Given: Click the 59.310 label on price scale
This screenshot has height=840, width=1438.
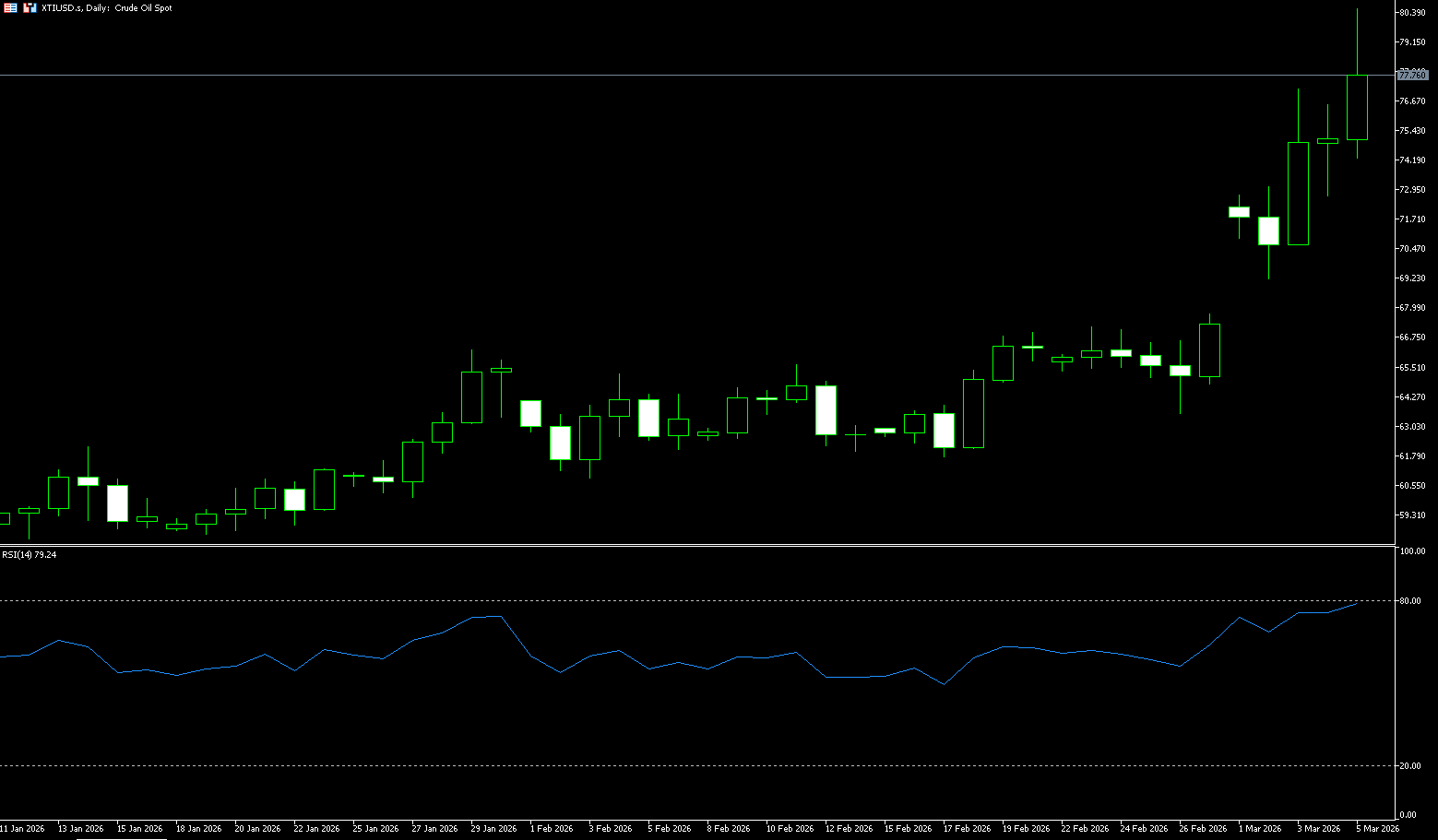Looking at the screenshot, I should [x=1412, y=515].
